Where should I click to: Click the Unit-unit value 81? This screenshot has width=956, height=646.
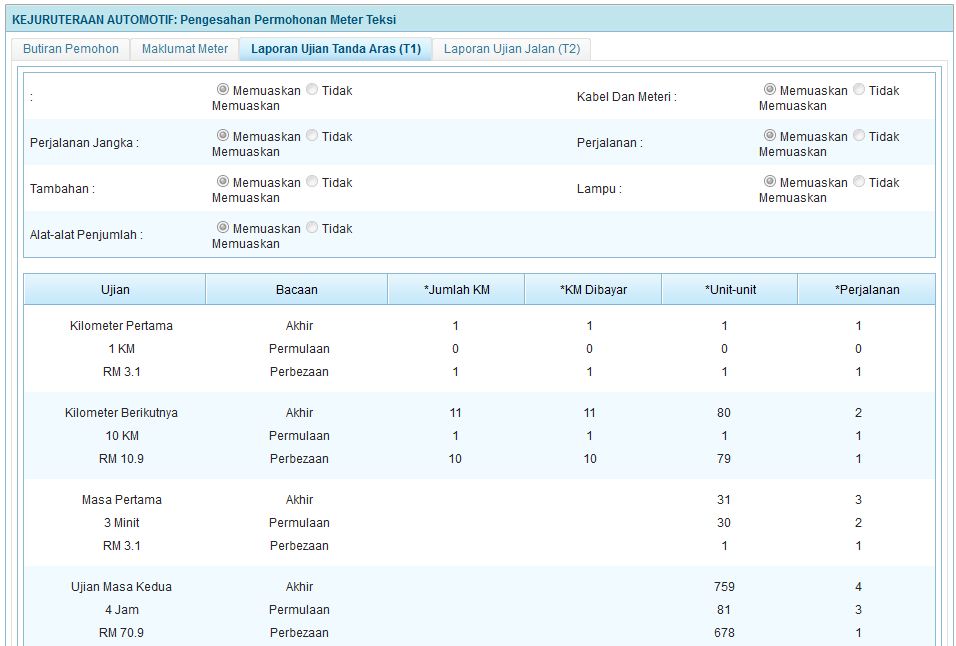pos(724,610)
